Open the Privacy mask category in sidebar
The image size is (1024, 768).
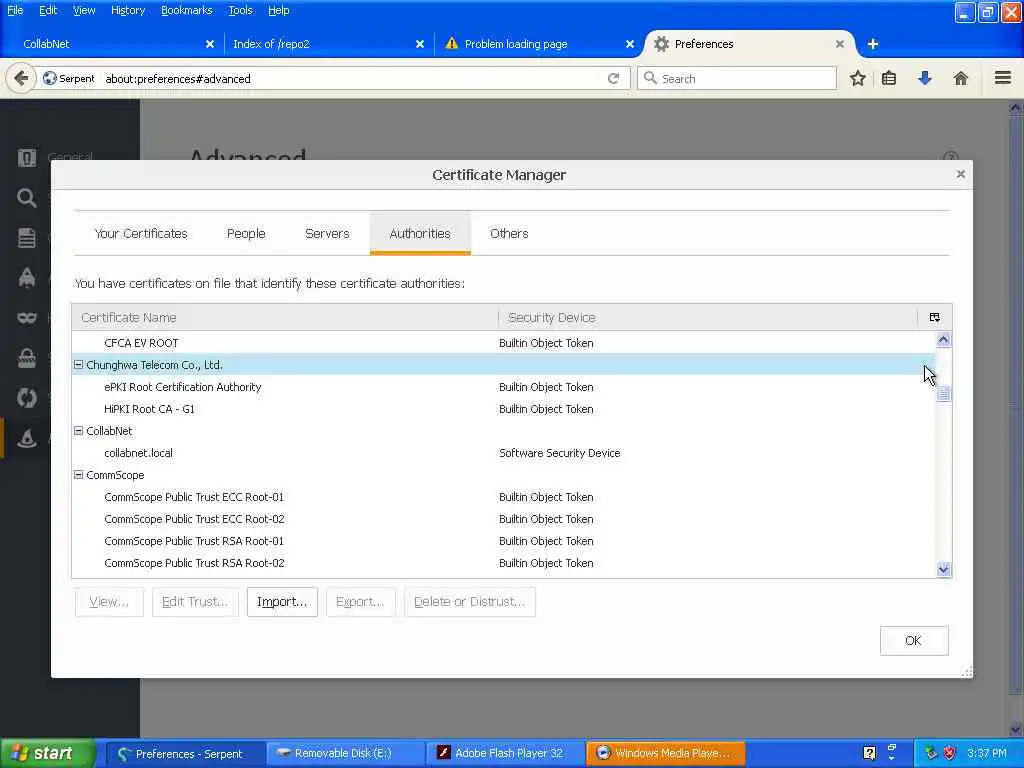(x=27, y=317)
